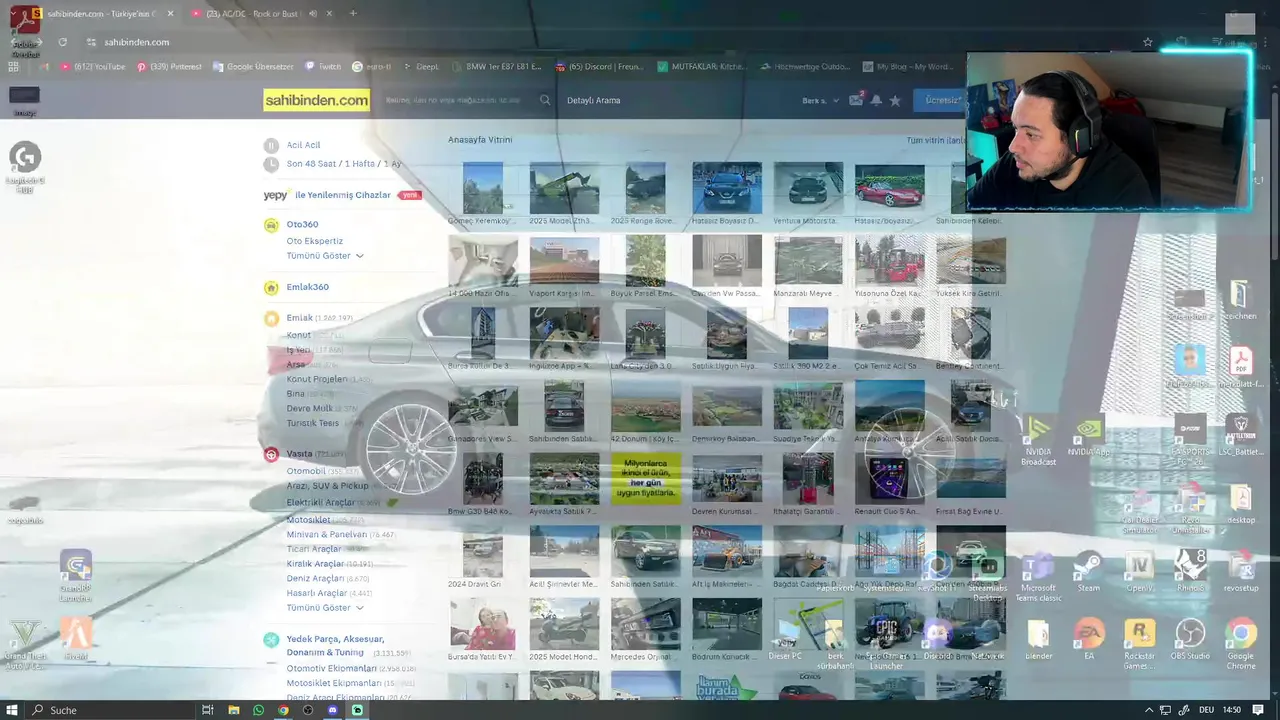Open EA desktop icon
This screenshot has height=720, width=1280.
(1089, 640)
